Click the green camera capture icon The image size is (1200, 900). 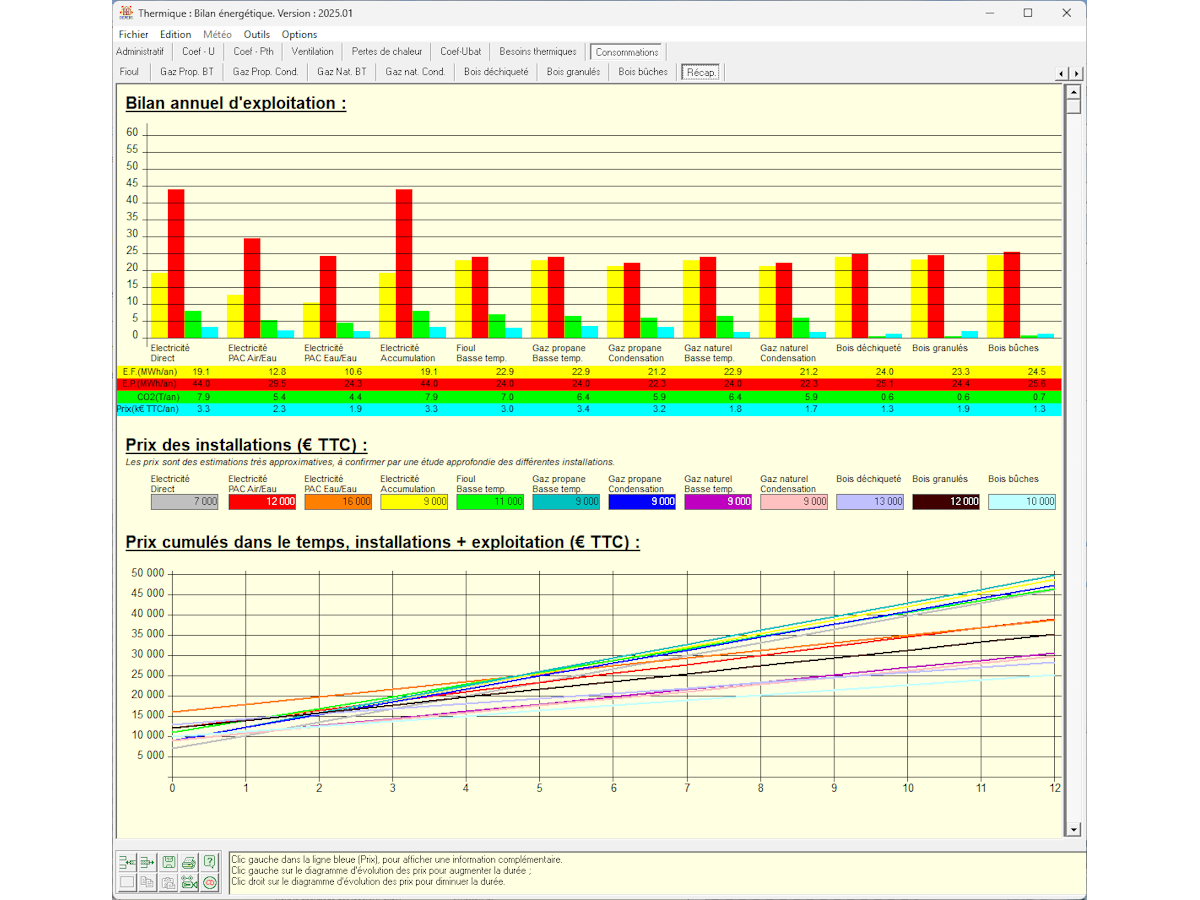click(x=189, y=882)
